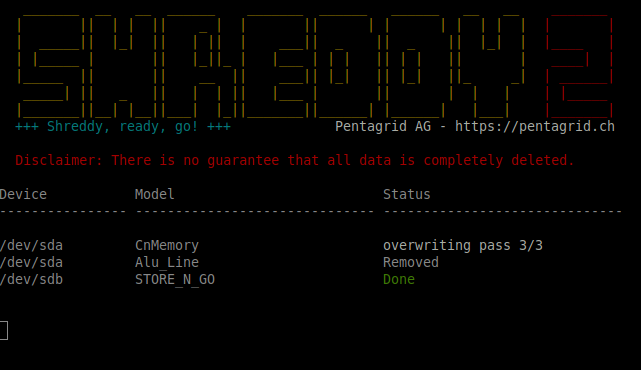Click the Status column header
The height and width of the screenshot is (370, 641).
click(x=407, y=194)
